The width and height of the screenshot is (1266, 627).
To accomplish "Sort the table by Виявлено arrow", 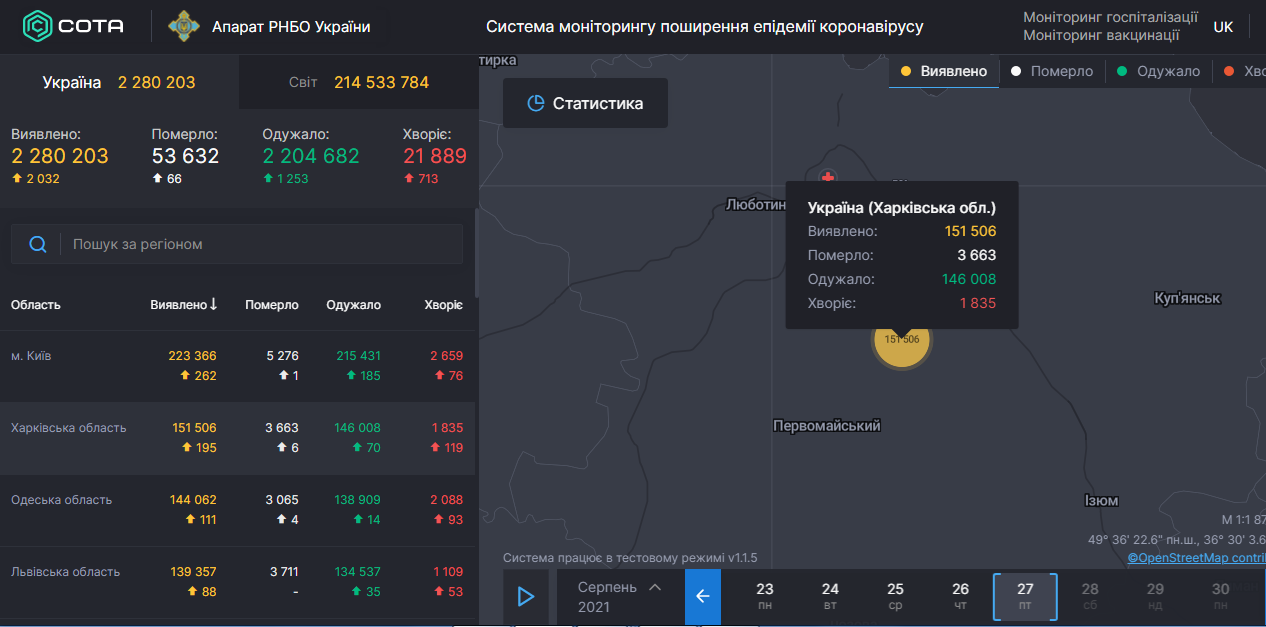I will pos(214,304).
